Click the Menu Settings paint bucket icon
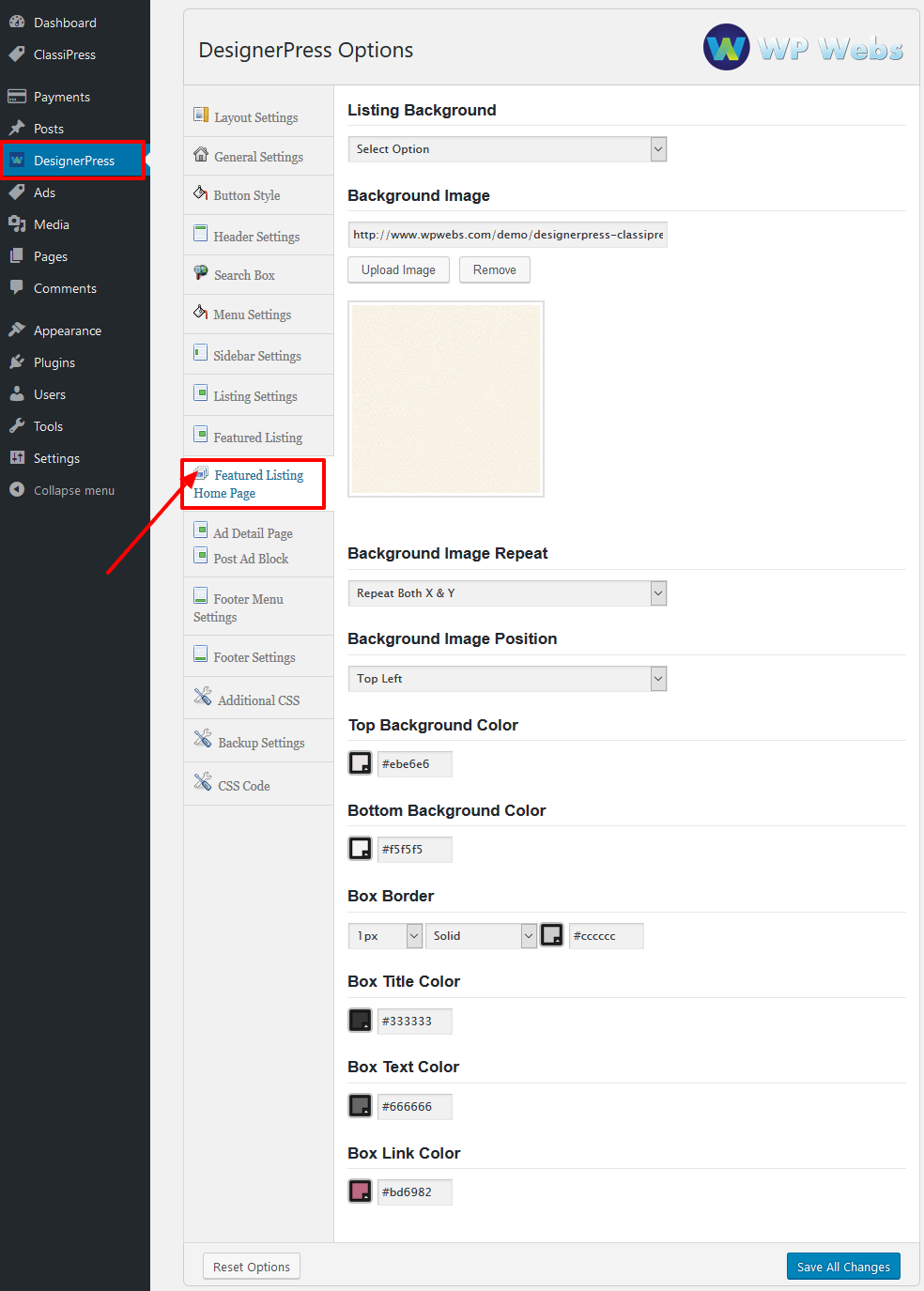The image size is (924, 1291). click(201, 312)
